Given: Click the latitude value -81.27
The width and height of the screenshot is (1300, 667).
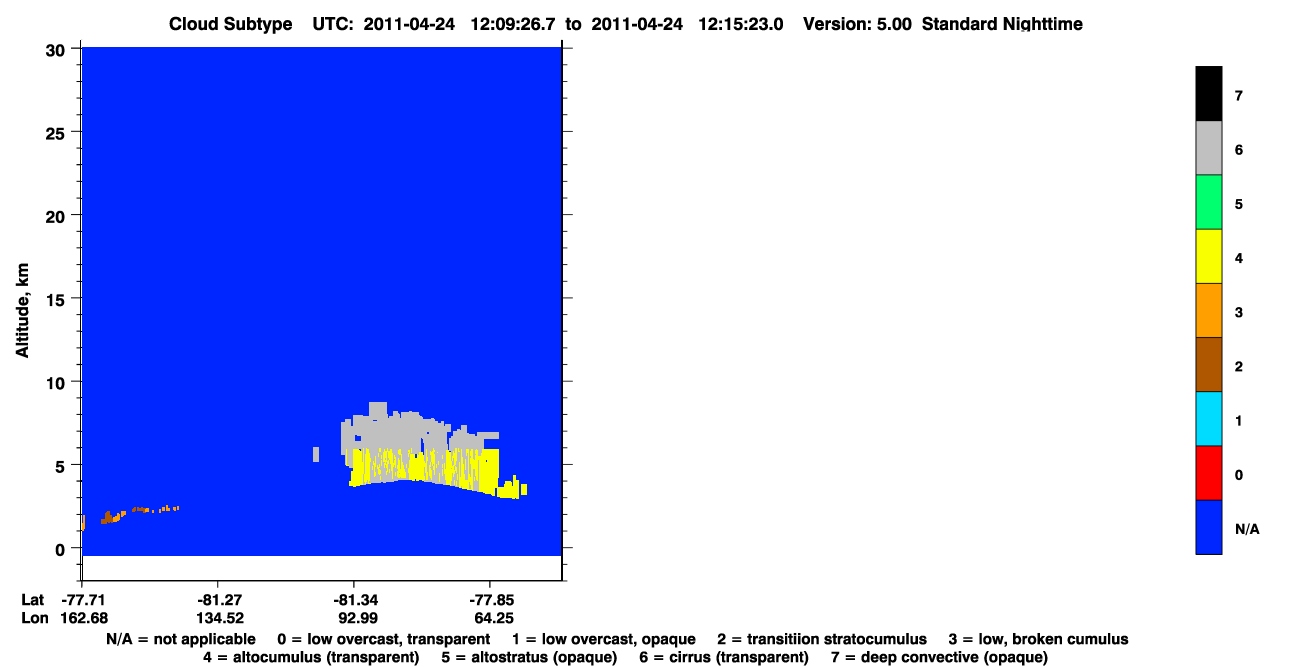Looking at the screenshot, I should (x=218, y=600).
